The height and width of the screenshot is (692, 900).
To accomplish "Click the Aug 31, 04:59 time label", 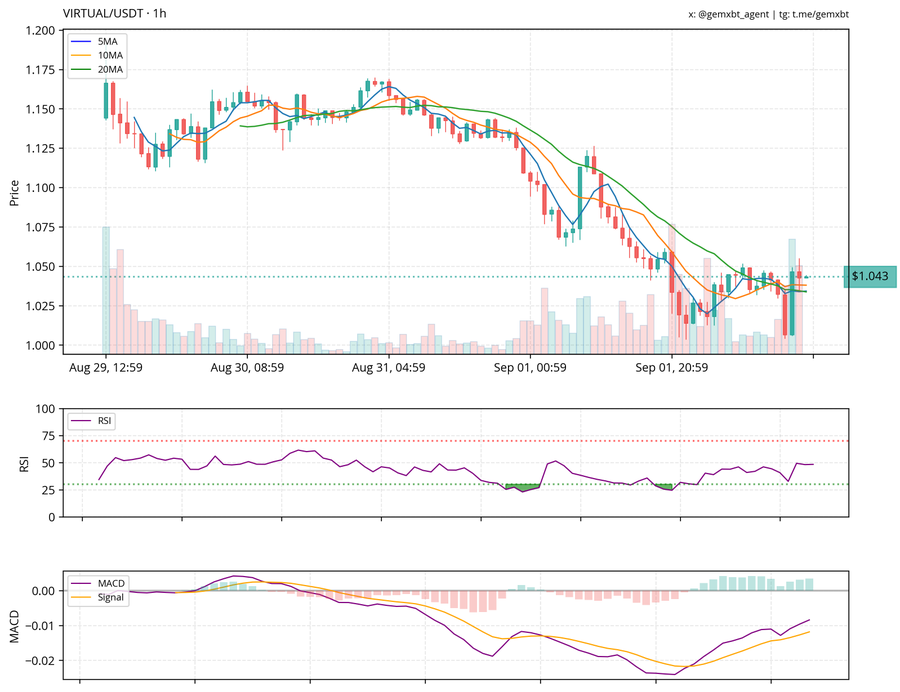I will (389, 367).
